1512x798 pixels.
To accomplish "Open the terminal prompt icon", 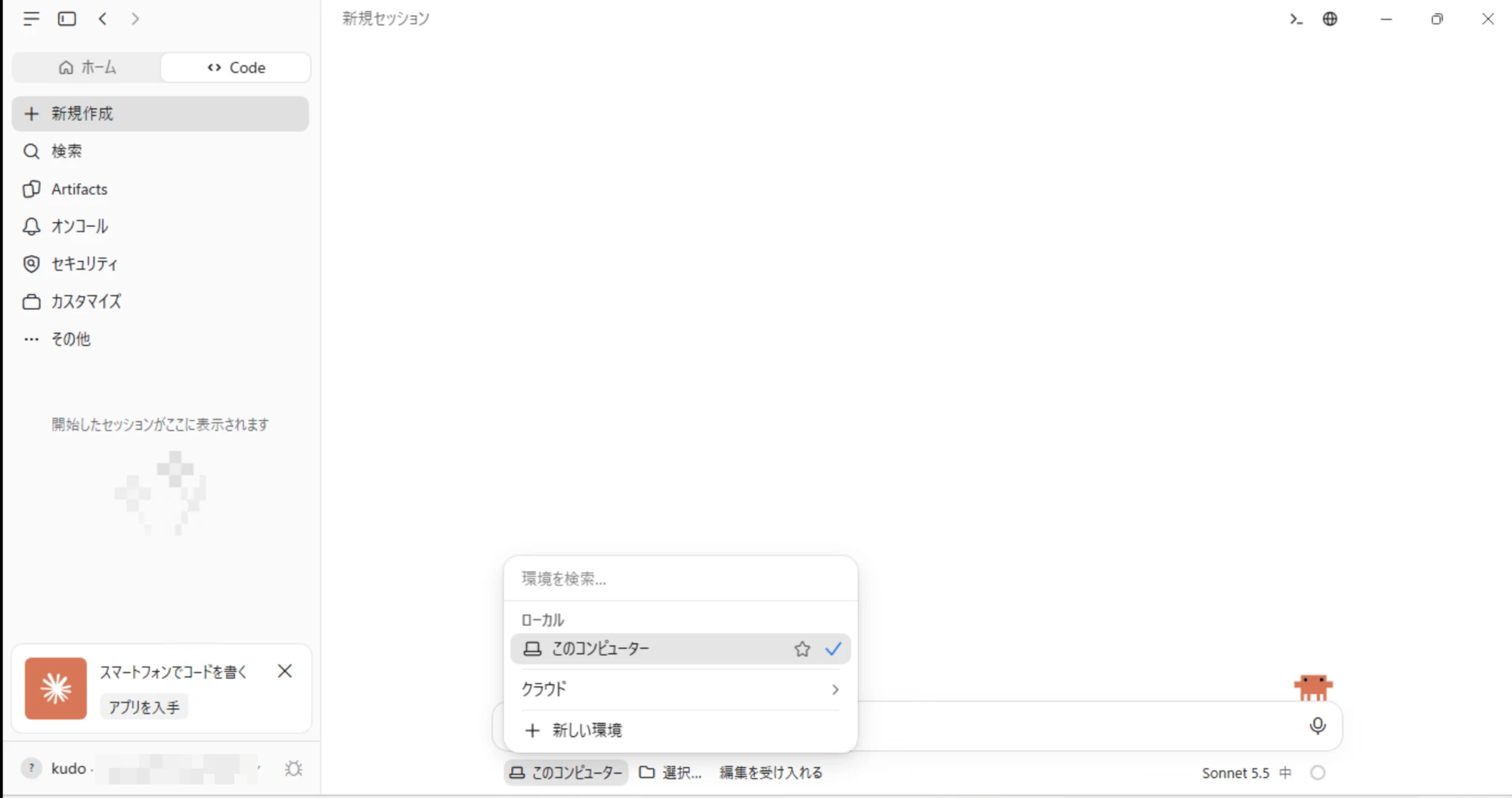I will (1296, 19).
